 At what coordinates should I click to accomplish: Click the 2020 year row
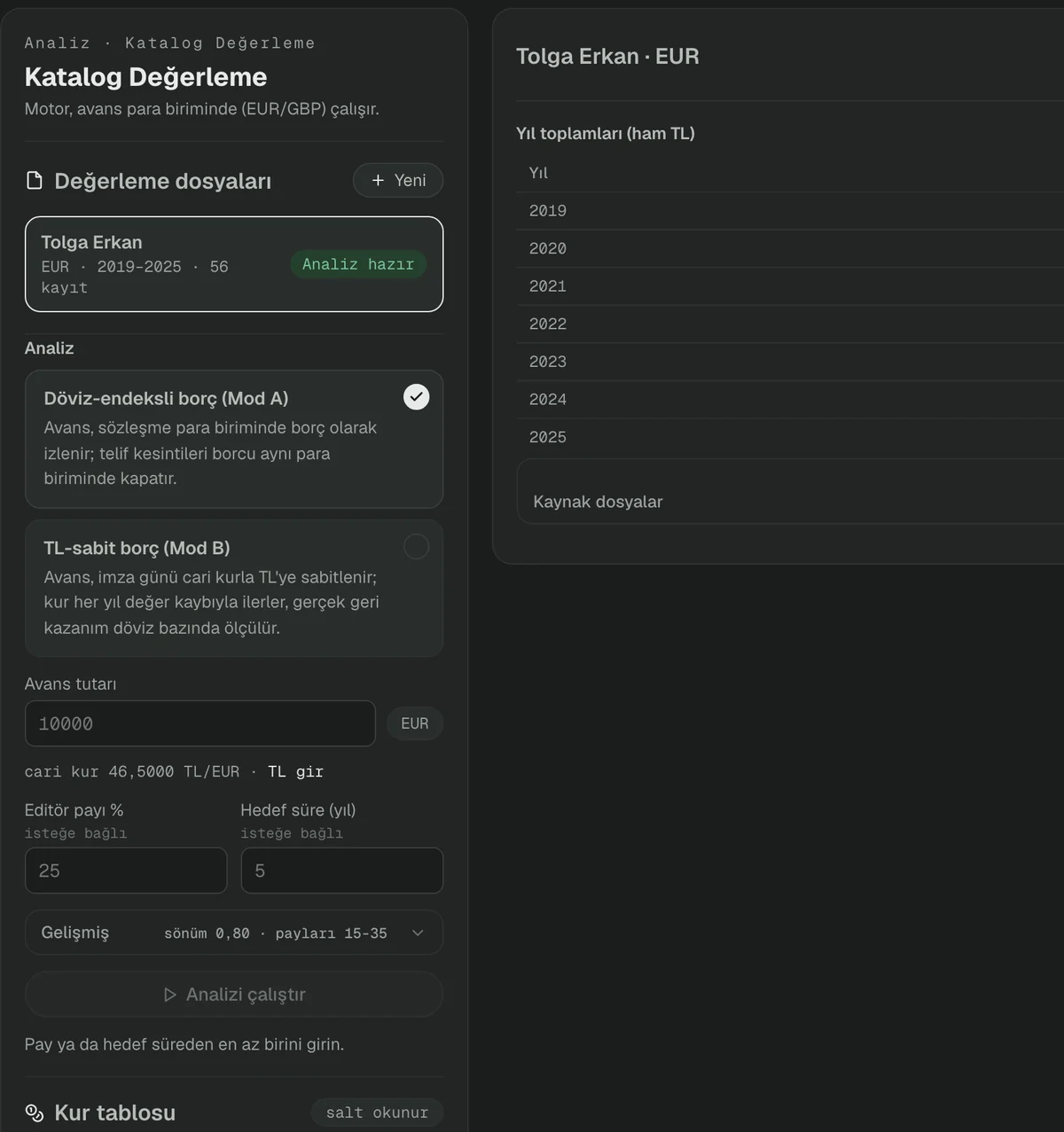(x=791, y=249)
